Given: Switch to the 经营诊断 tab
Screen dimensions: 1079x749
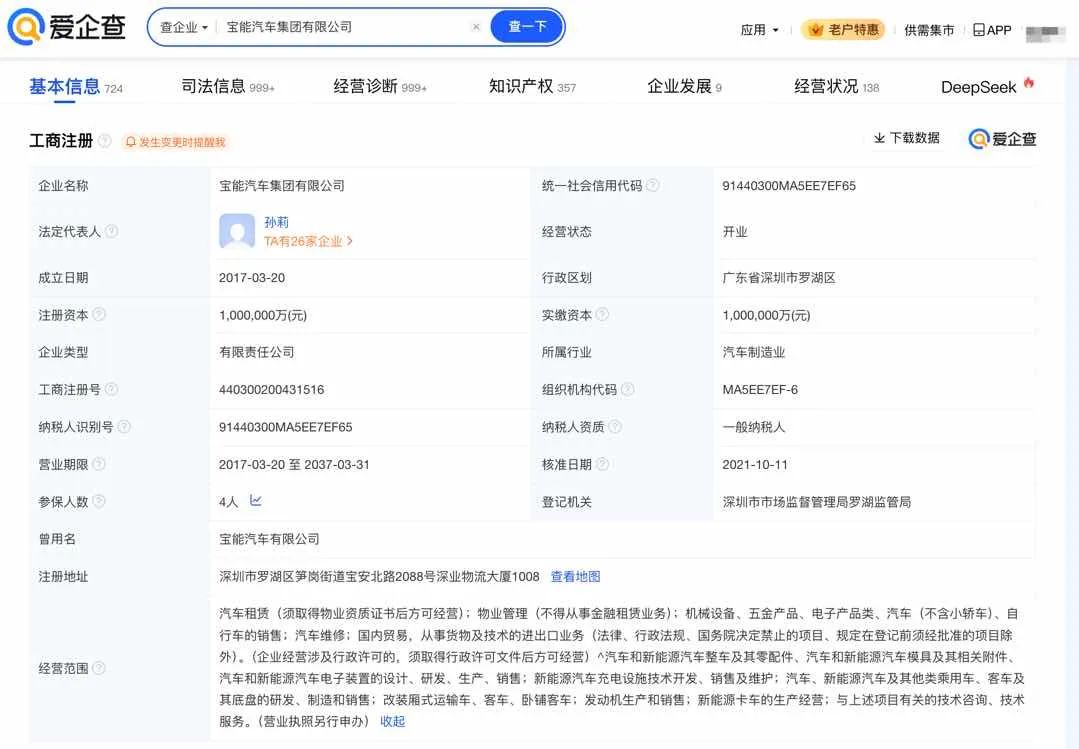Looking at the screenshot, I should coord(380,87).
